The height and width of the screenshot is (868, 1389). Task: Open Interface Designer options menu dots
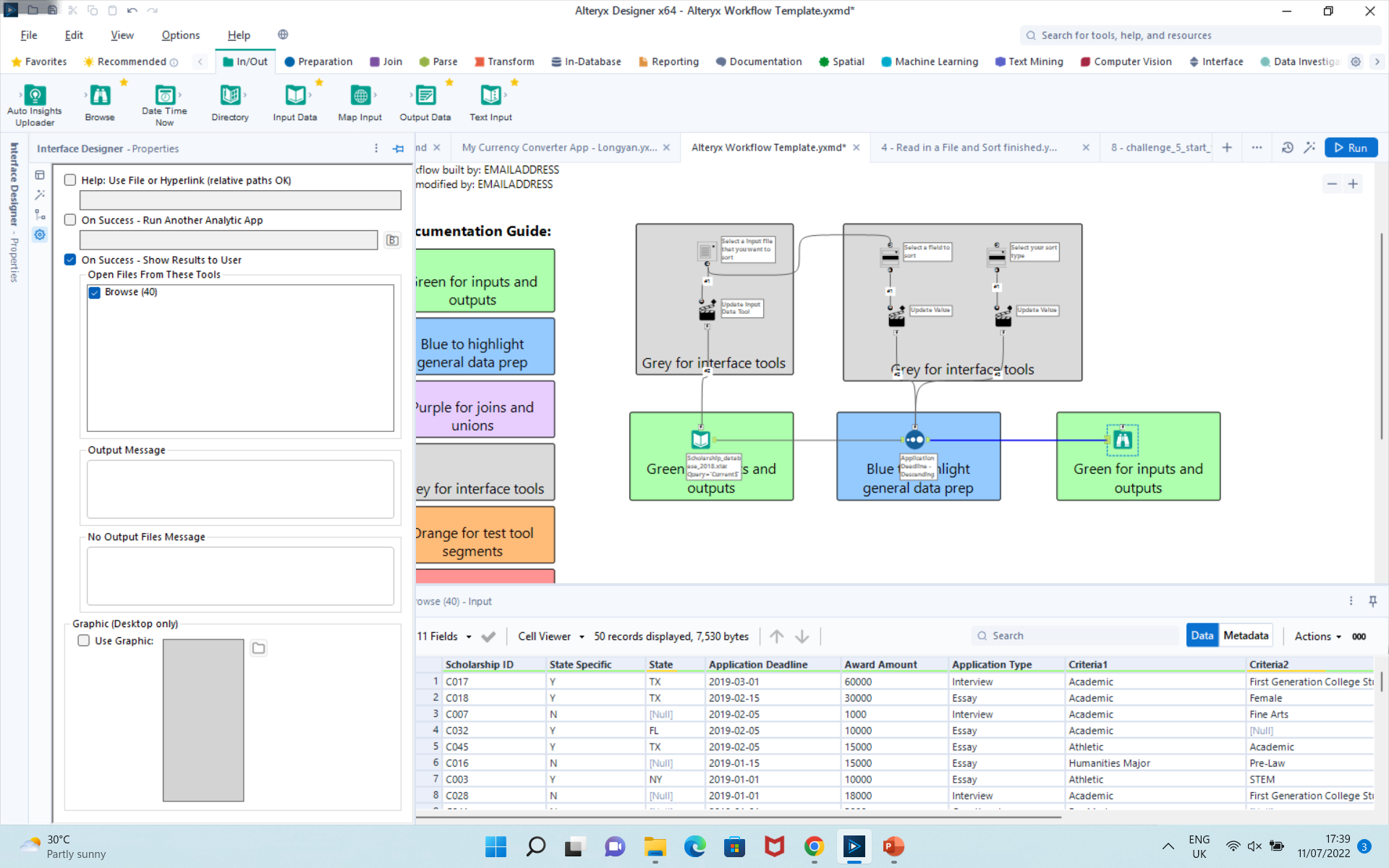tap(376, 148)
